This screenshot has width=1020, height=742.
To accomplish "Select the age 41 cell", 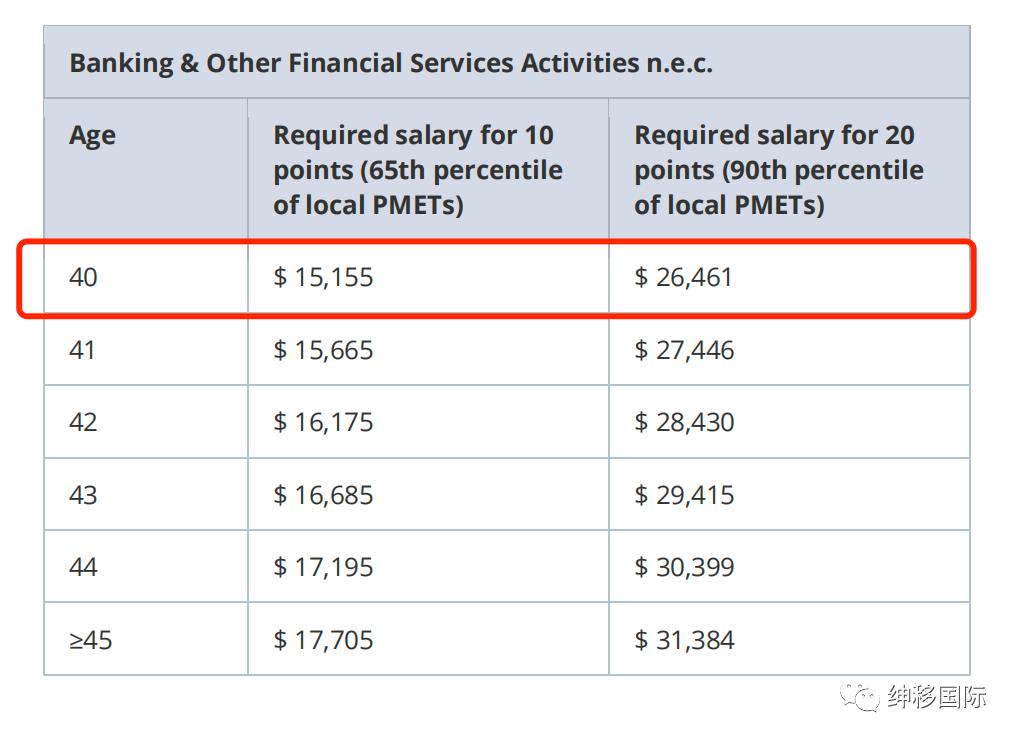I will (x=83, y=350).
